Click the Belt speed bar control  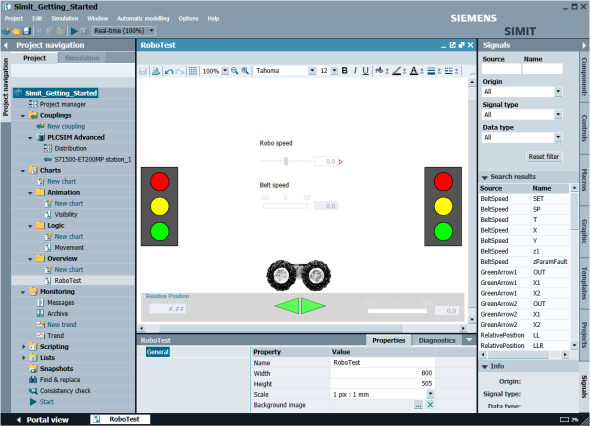(x=285, y=206)
